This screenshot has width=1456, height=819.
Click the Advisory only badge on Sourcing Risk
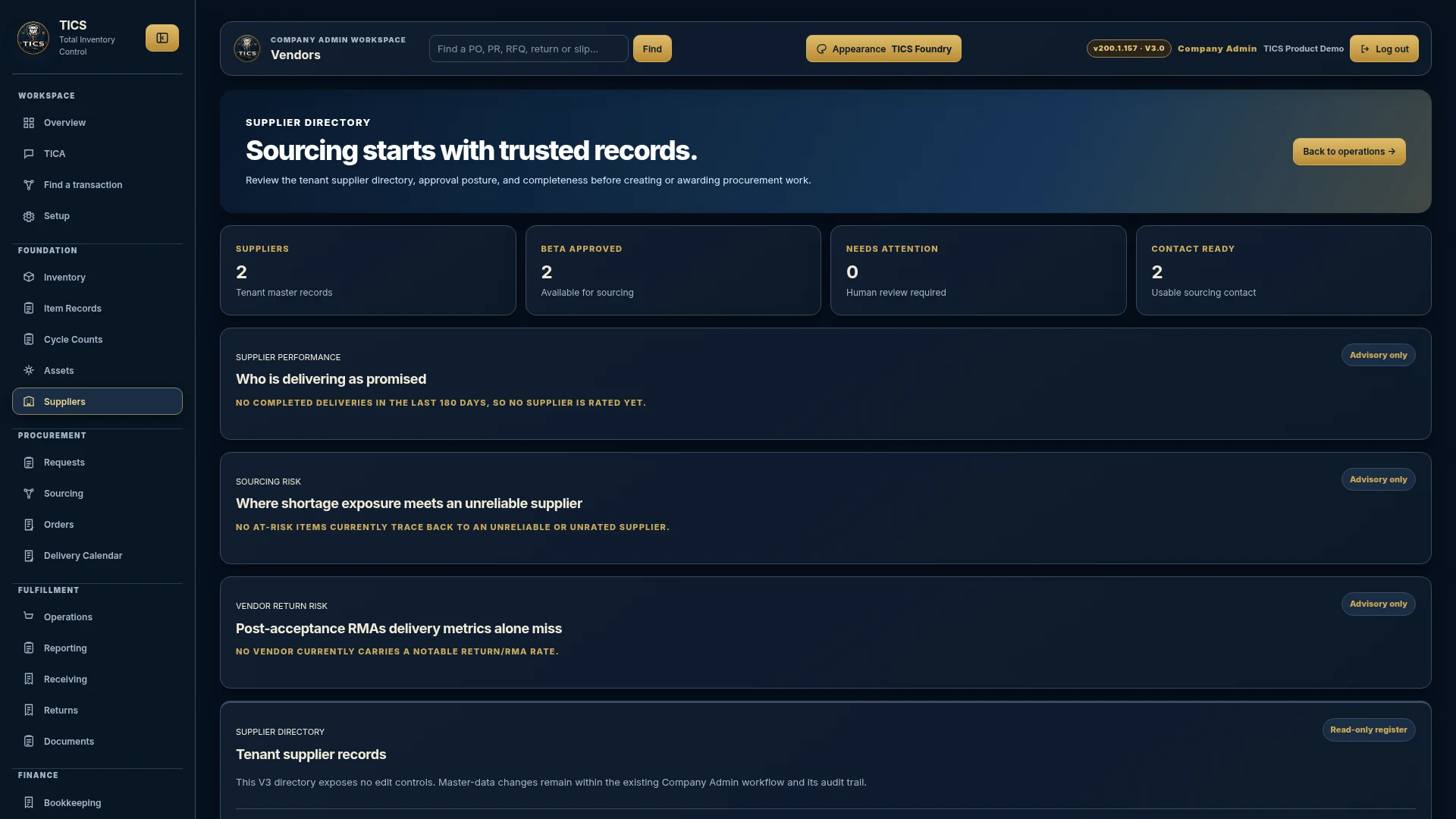[1378, 479]
